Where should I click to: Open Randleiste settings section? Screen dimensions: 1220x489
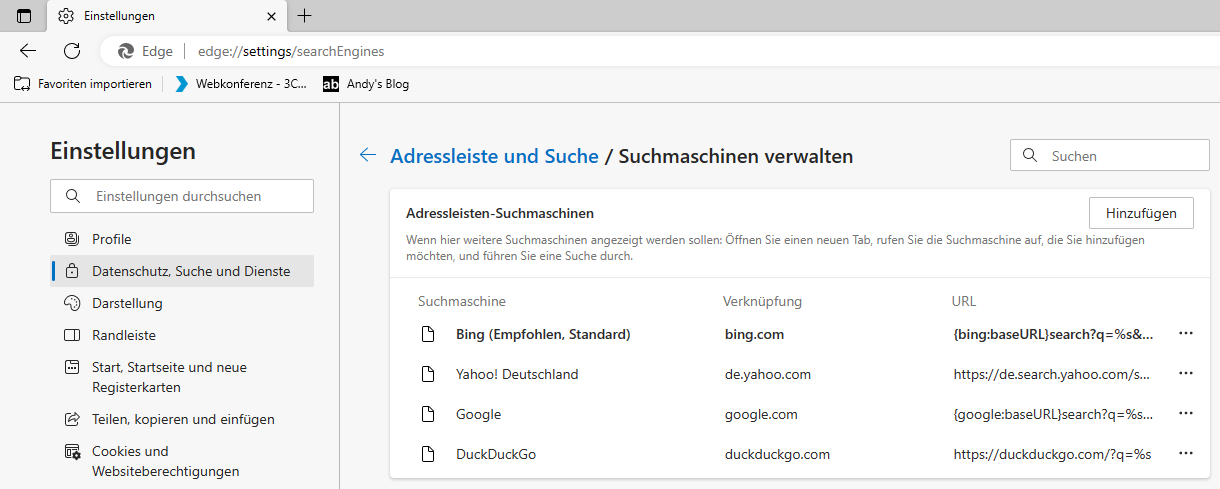click(124, 335)
